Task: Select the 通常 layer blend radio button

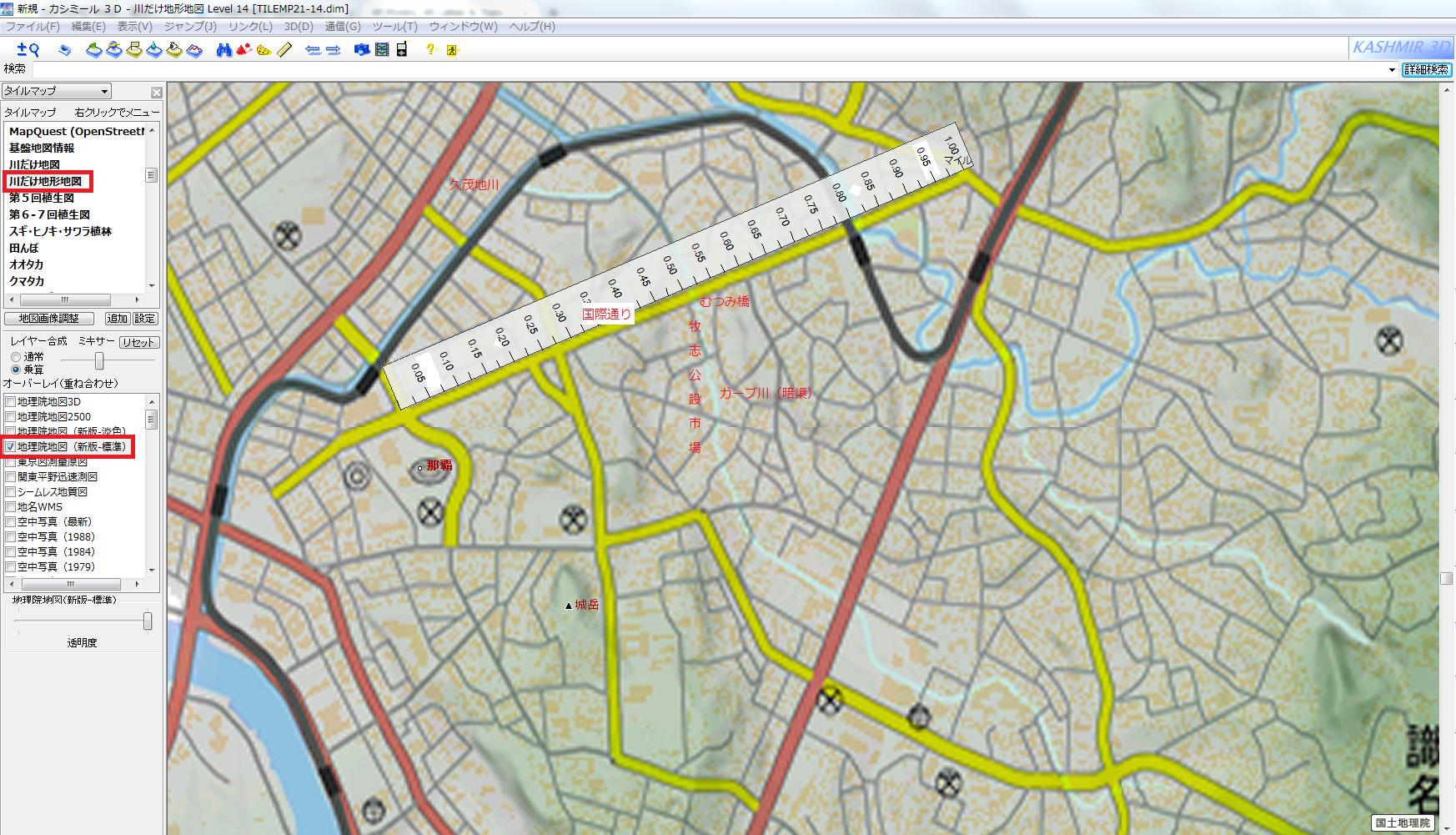Action: pyautogui.click(x=16, y=357)
